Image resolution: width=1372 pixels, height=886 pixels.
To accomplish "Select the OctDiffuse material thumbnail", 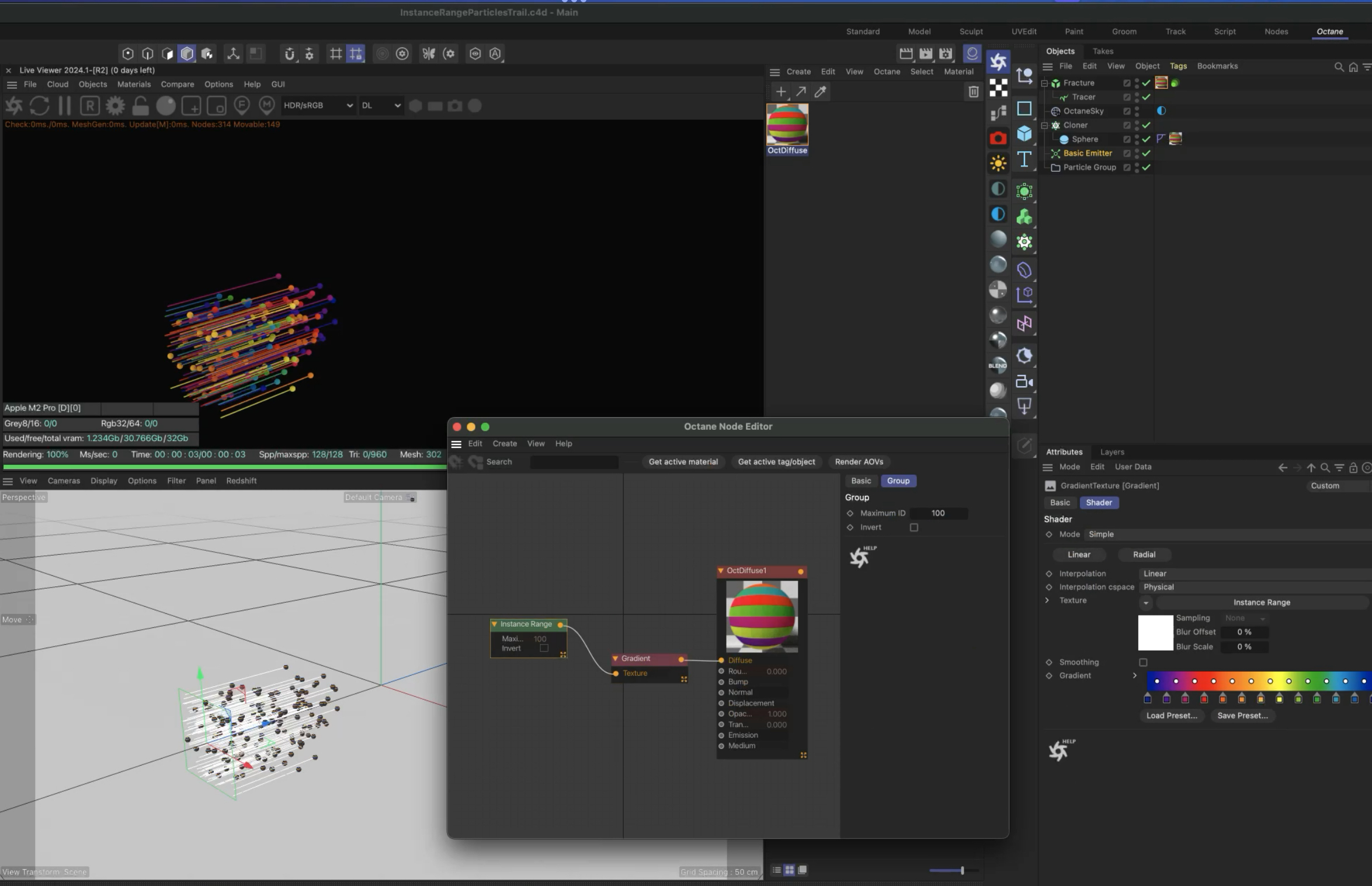I will coord(787,124).
